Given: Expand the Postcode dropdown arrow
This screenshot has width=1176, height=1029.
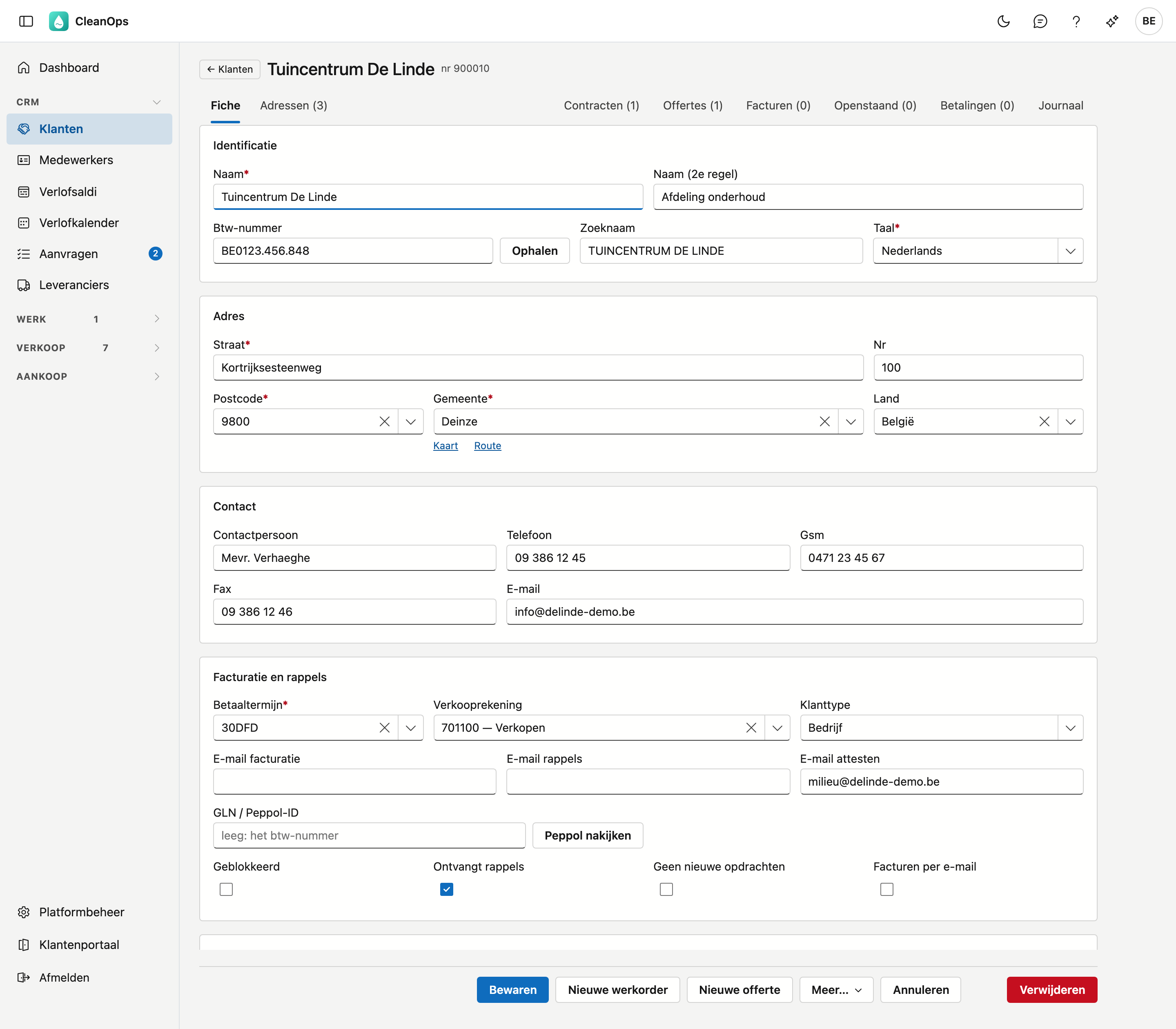Looking at the screenshot, I should 410,421.
